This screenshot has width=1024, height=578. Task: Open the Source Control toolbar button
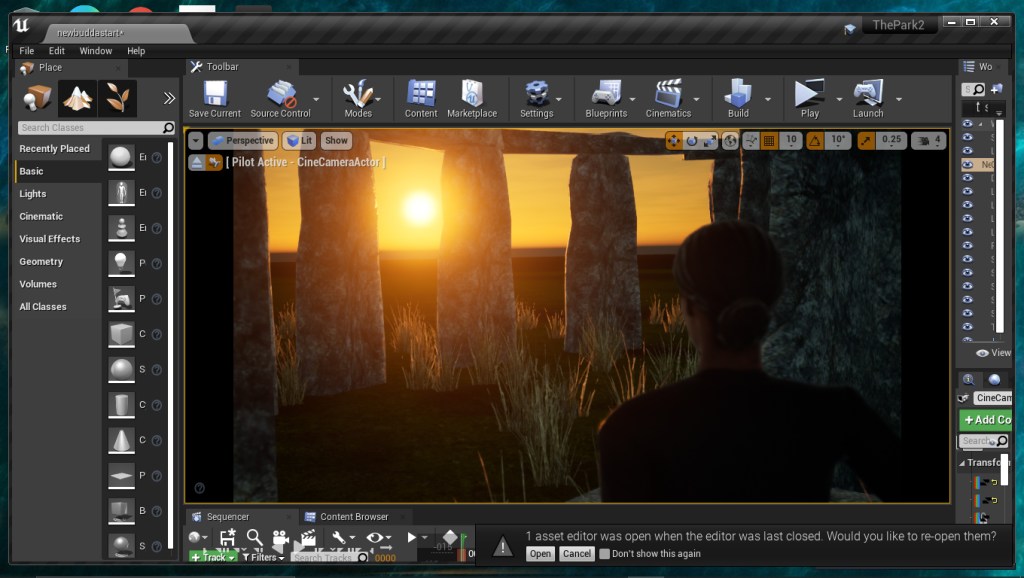click(280, 95)
